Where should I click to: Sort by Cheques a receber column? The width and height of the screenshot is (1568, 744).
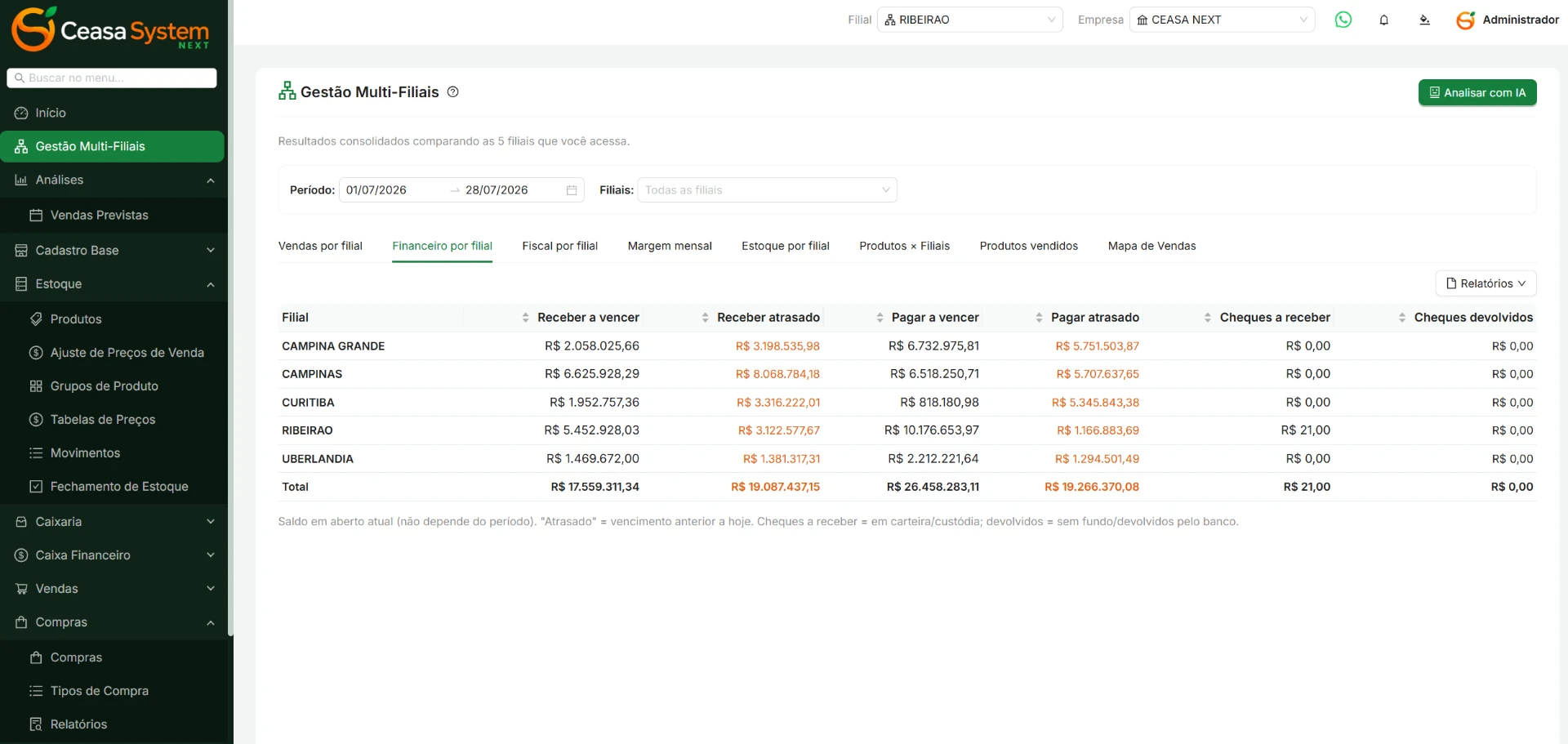[x=1208, y=318]
